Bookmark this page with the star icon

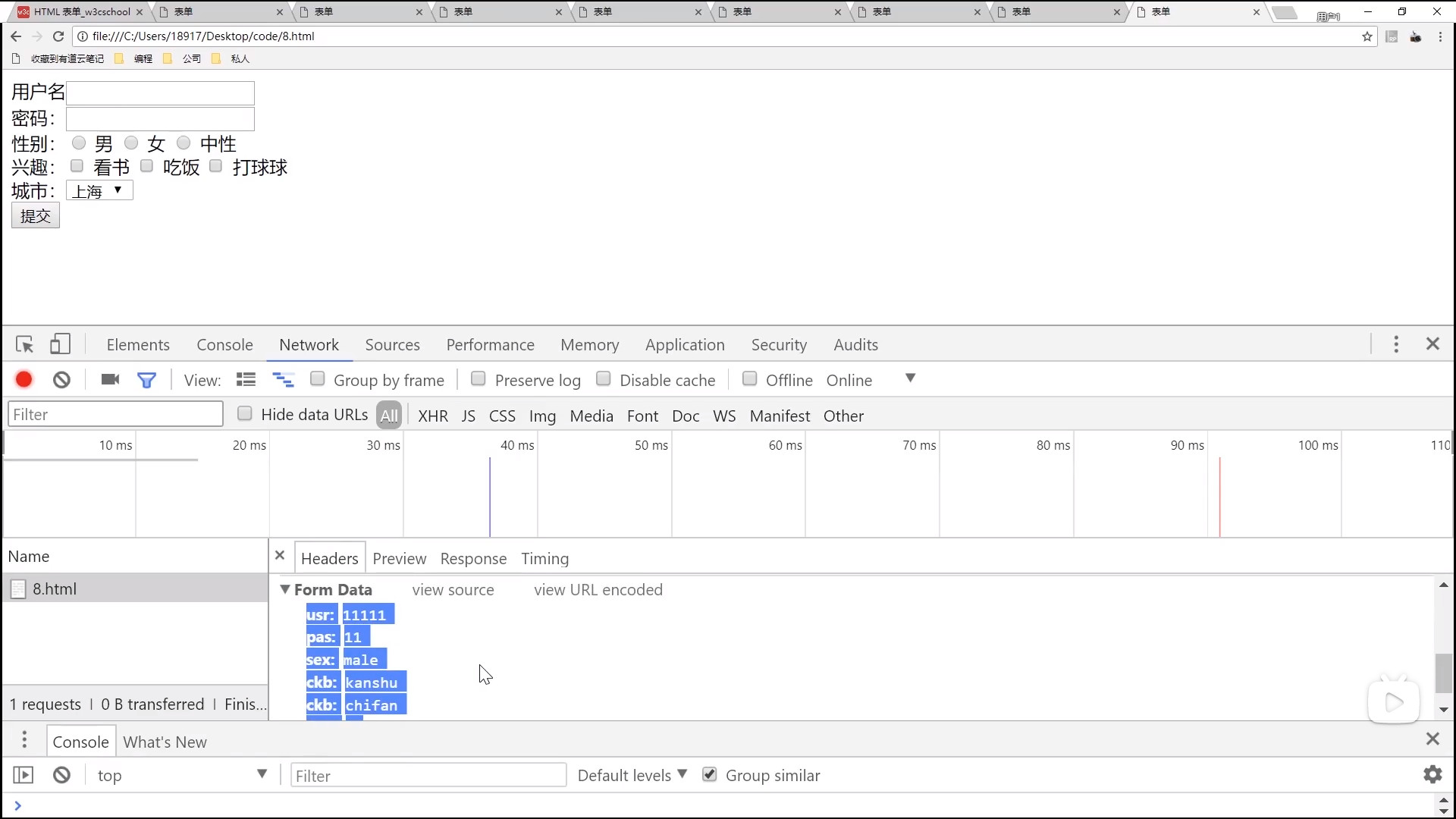pos(1367,36)
